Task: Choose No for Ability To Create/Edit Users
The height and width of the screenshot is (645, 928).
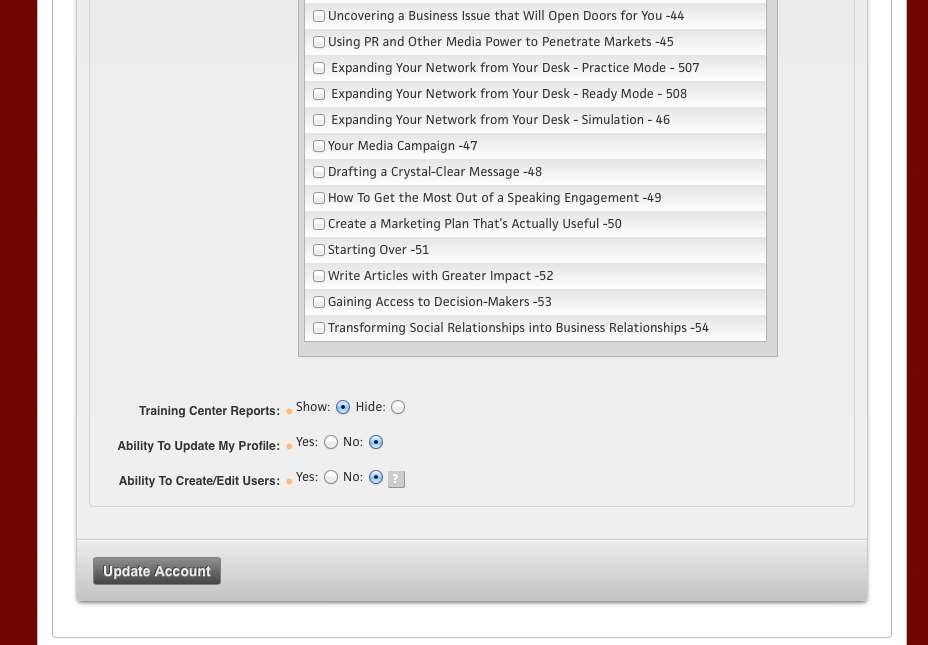Action: tap(376, 477)
